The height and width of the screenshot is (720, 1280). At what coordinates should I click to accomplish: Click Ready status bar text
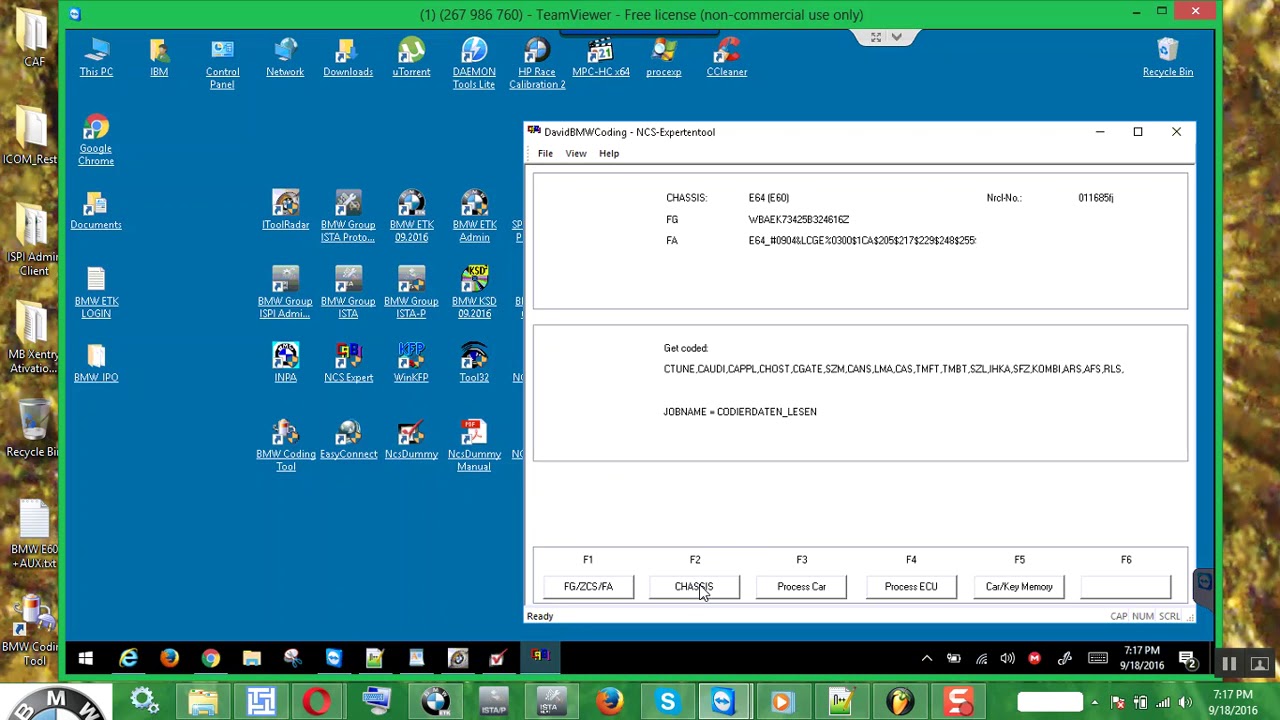click(540, 616)
